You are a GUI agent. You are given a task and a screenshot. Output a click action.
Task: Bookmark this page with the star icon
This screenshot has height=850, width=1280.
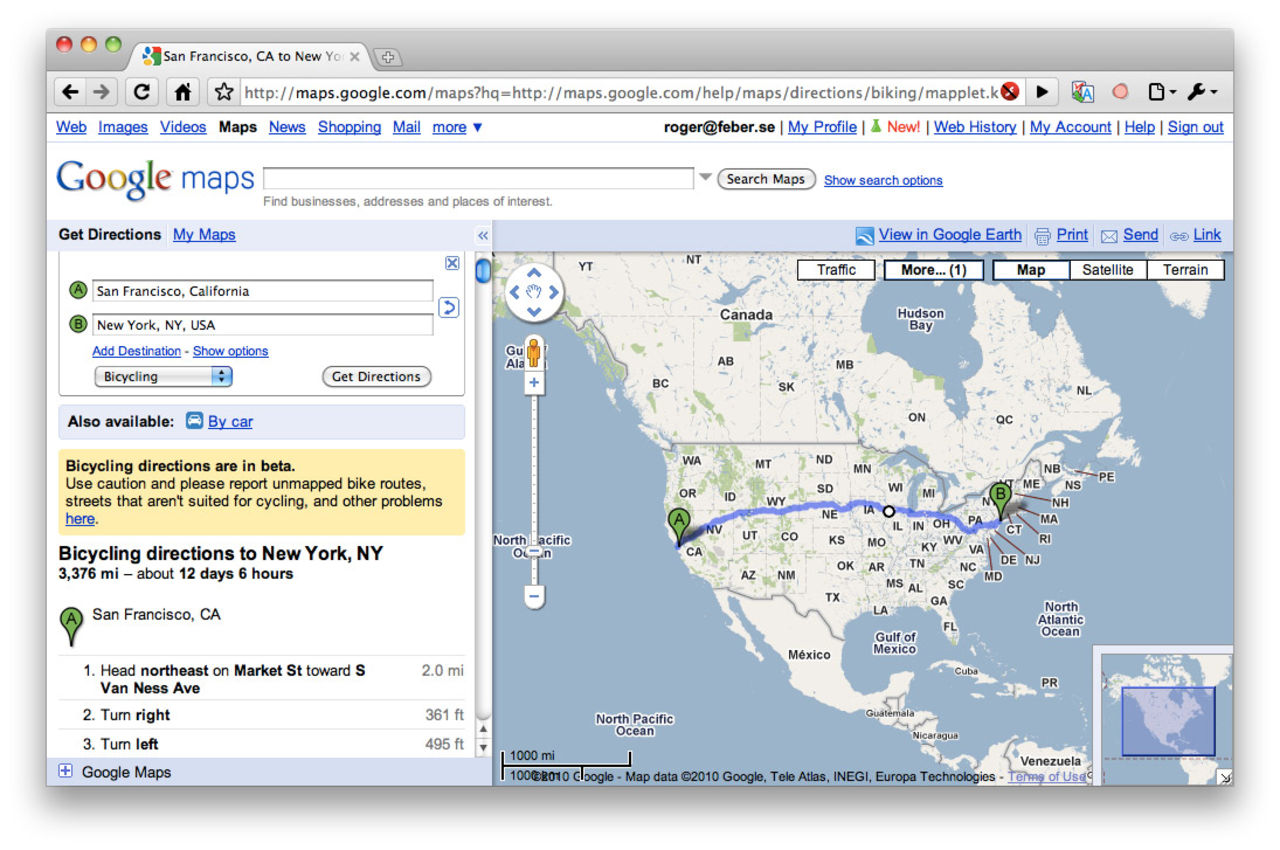click(x=224, y=92)
